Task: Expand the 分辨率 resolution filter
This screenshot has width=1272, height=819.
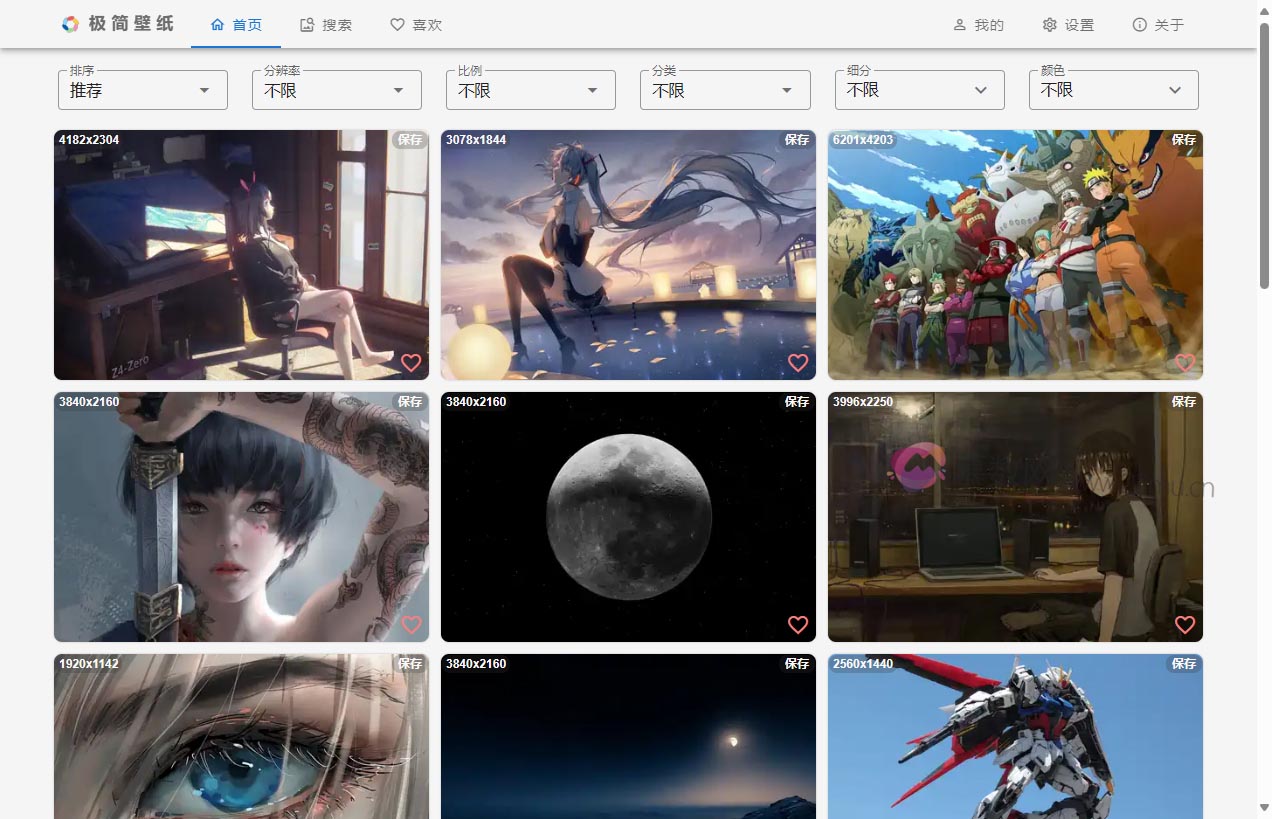Action: pos(336,90)
